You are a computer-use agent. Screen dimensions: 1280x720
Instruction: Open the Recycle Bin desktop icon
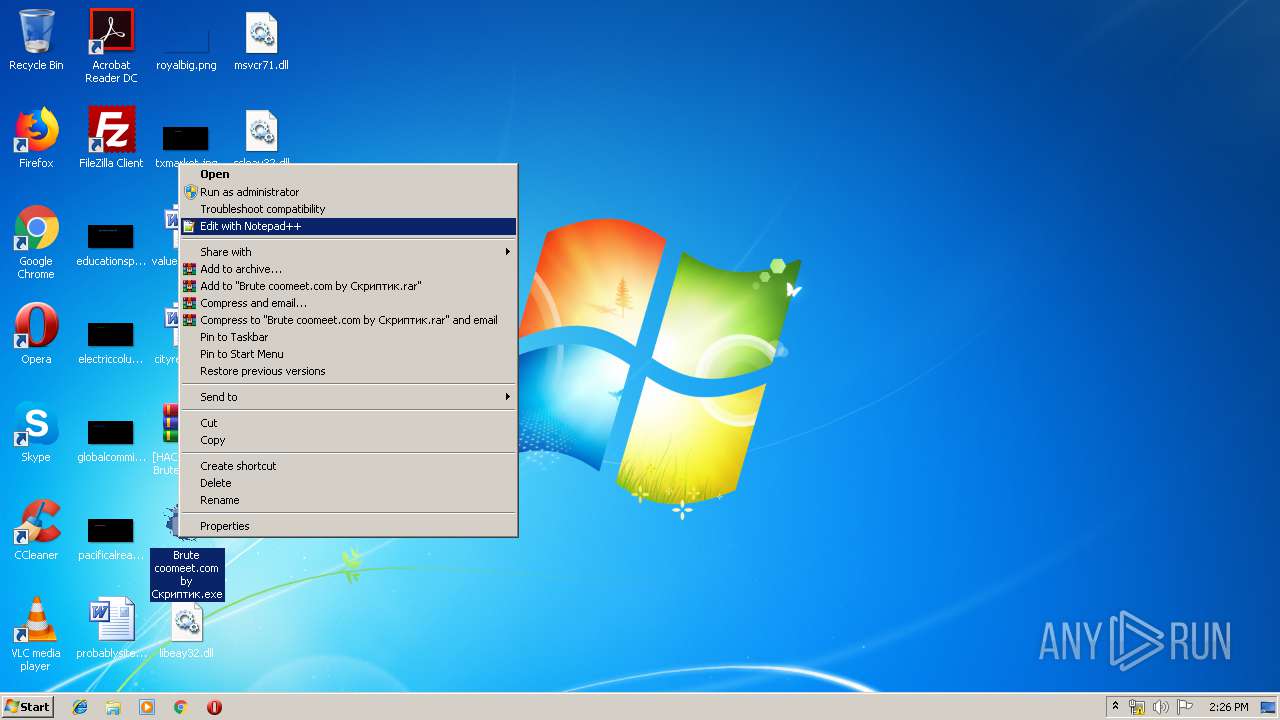pos(36,41)
